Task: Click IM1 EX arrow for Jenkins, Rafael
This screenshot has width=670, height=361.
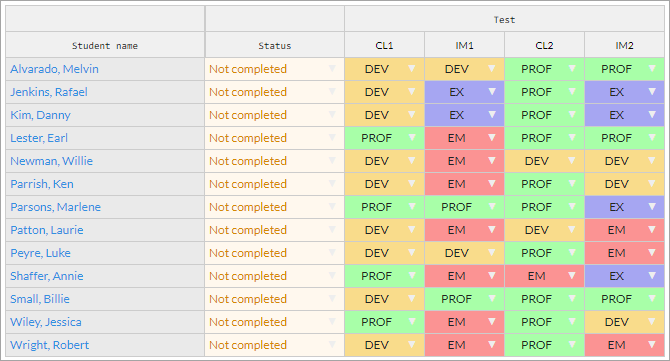Action: (x=492, y=91)
